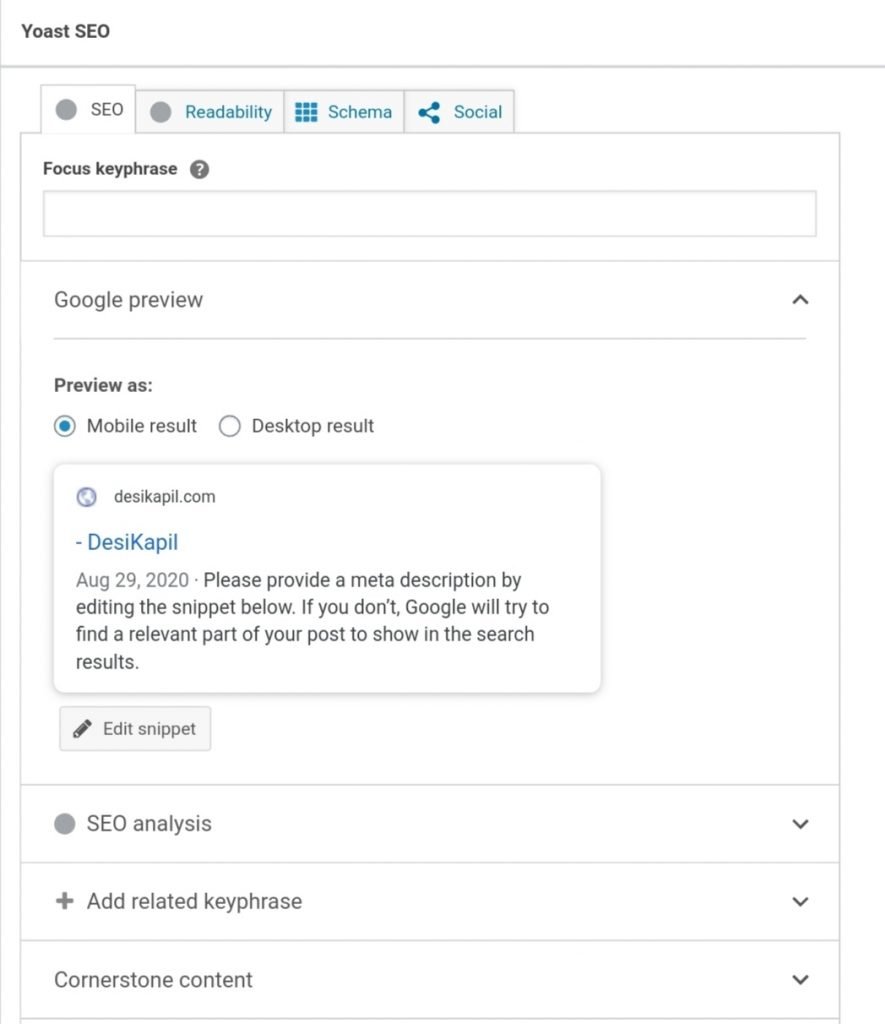885x1024 pixels.
Task: Click the SEO analysis gray status dot
Action: coord(65,824)
